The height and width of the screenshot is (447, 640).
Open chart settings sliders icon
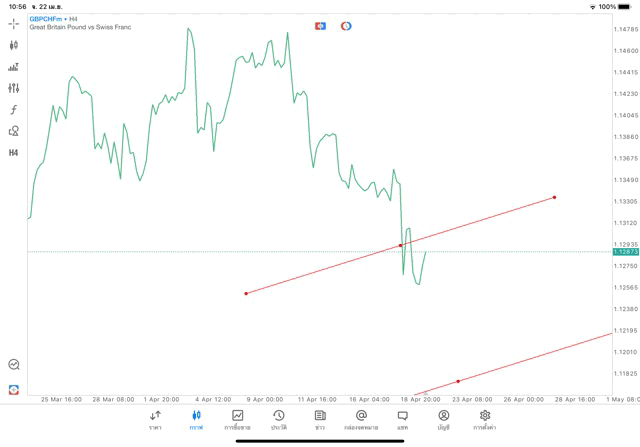(14, 88)
